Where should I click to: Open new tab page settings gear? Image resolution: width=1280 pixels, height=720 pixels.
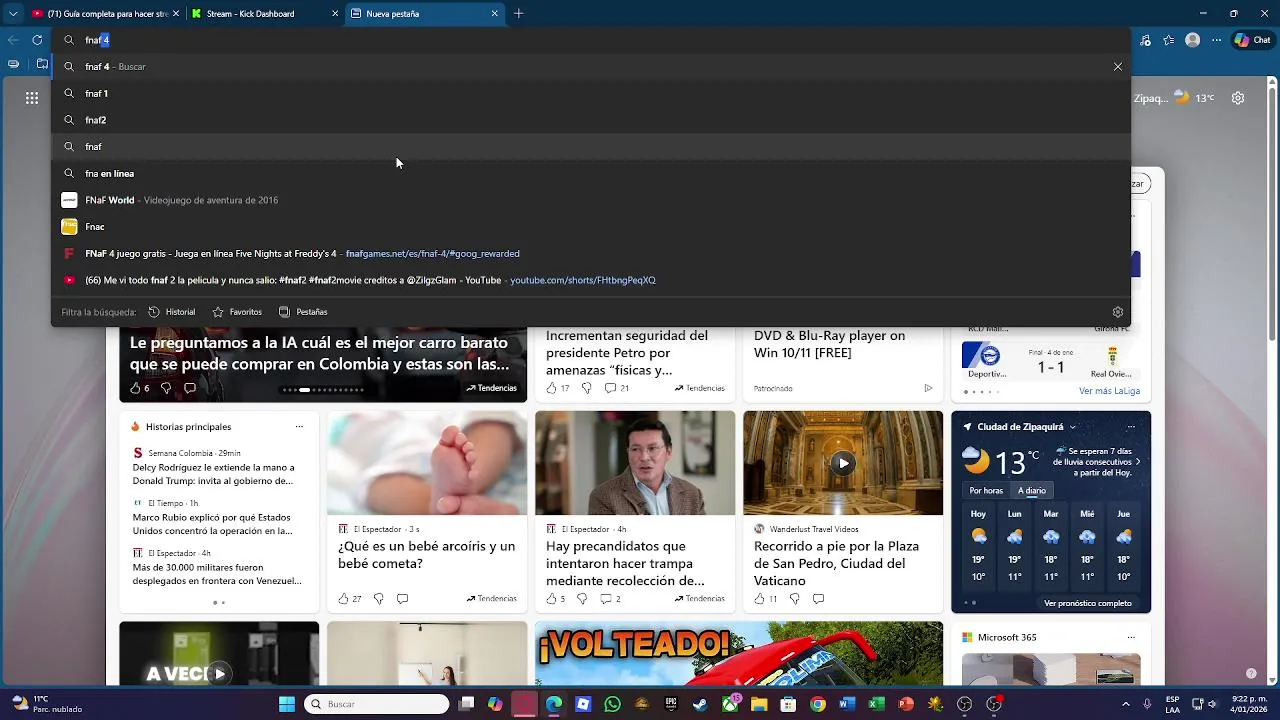tap(1238, 98)
